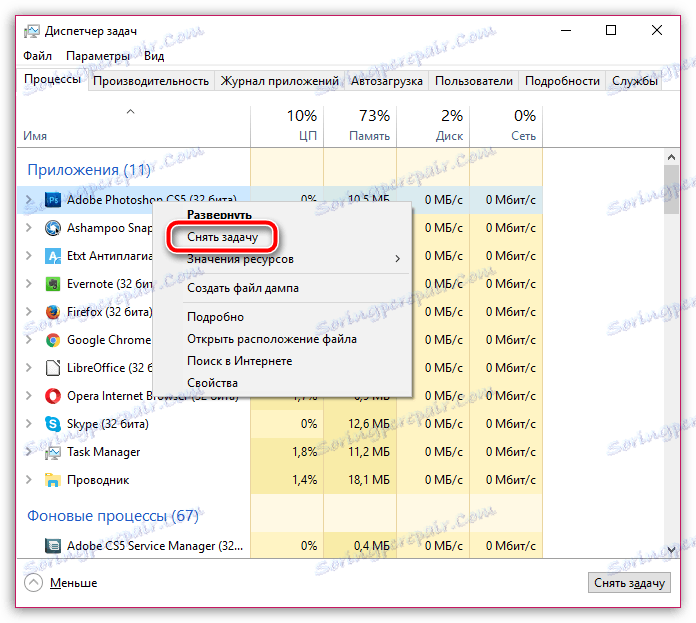Viewport: 696px width, 623px height.
Task: Switch to the Автозагрузка tab
Action: point(387,81)
